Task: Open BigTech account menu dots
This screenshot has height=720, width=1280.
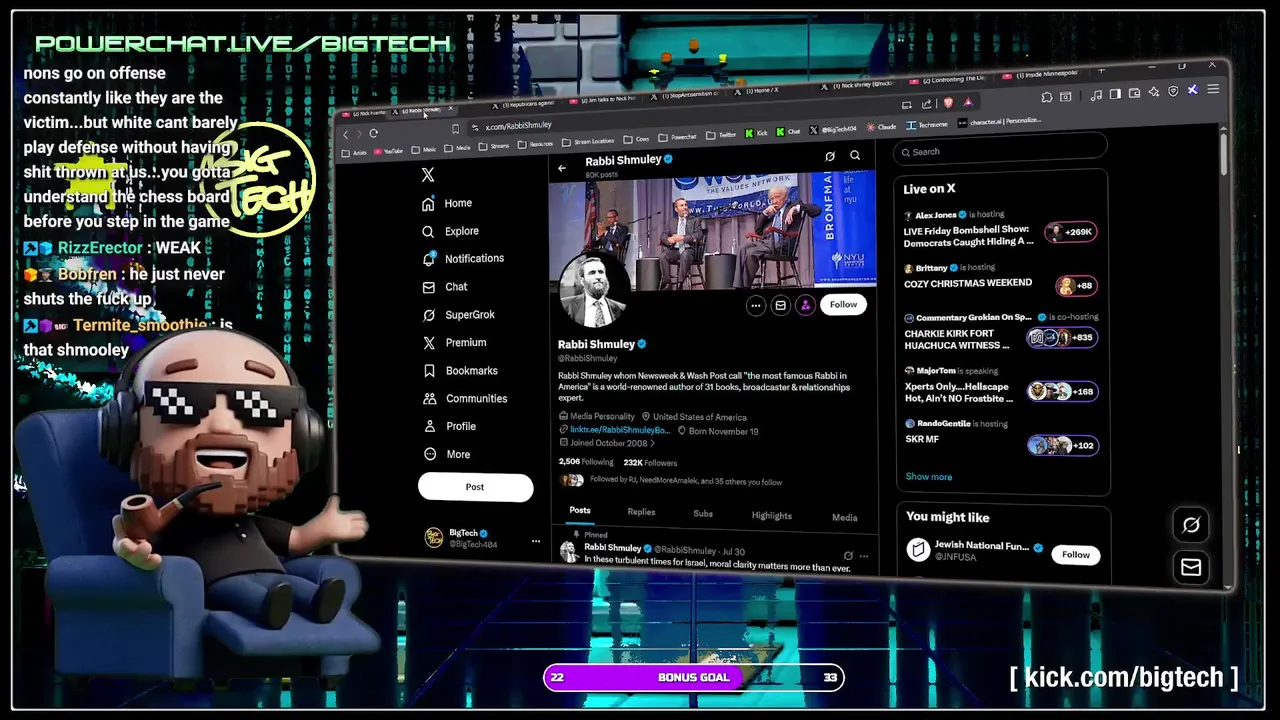Action: point(536,541)
